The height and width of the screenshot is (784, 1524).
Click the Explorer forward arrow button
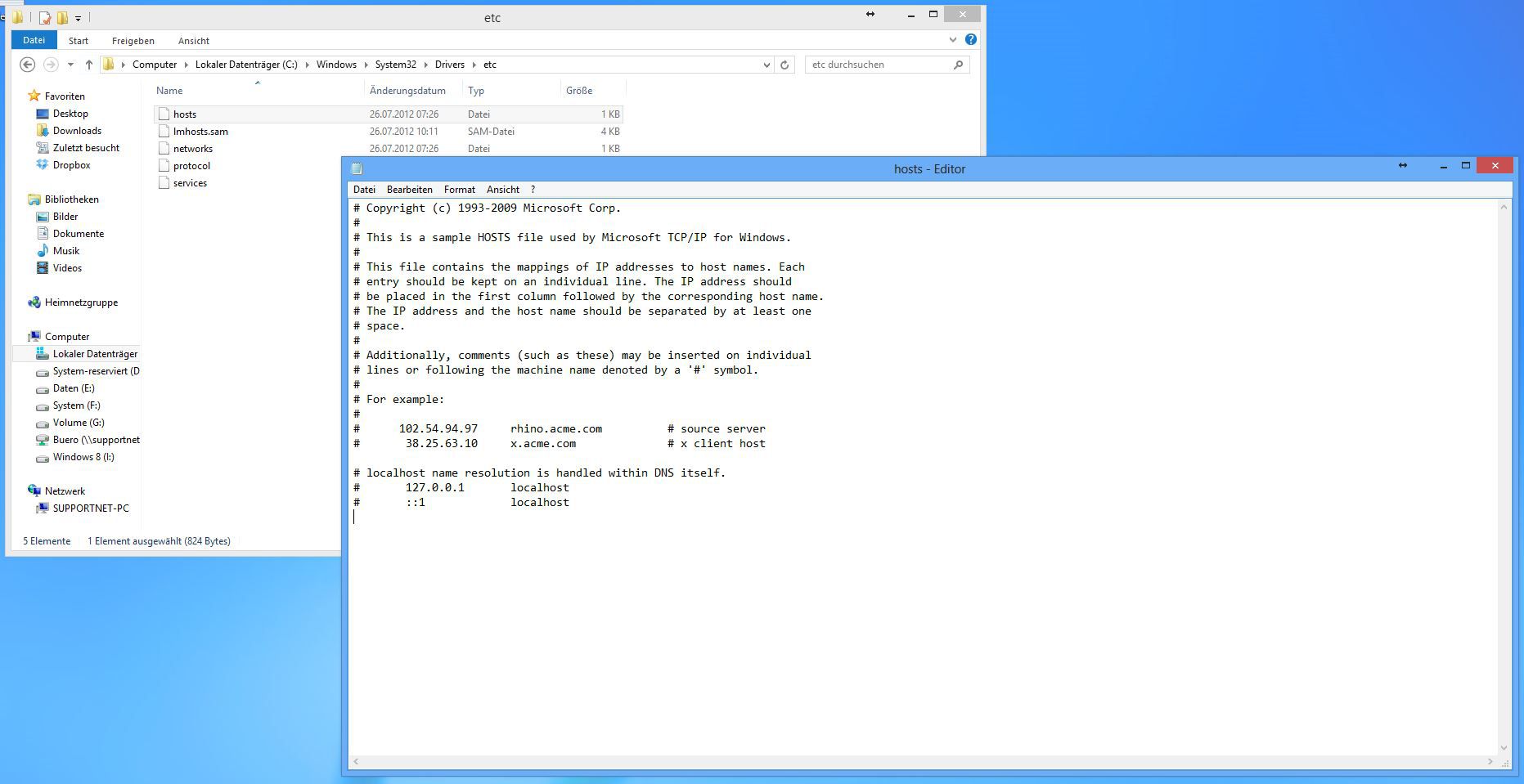[x=51, y=65]
